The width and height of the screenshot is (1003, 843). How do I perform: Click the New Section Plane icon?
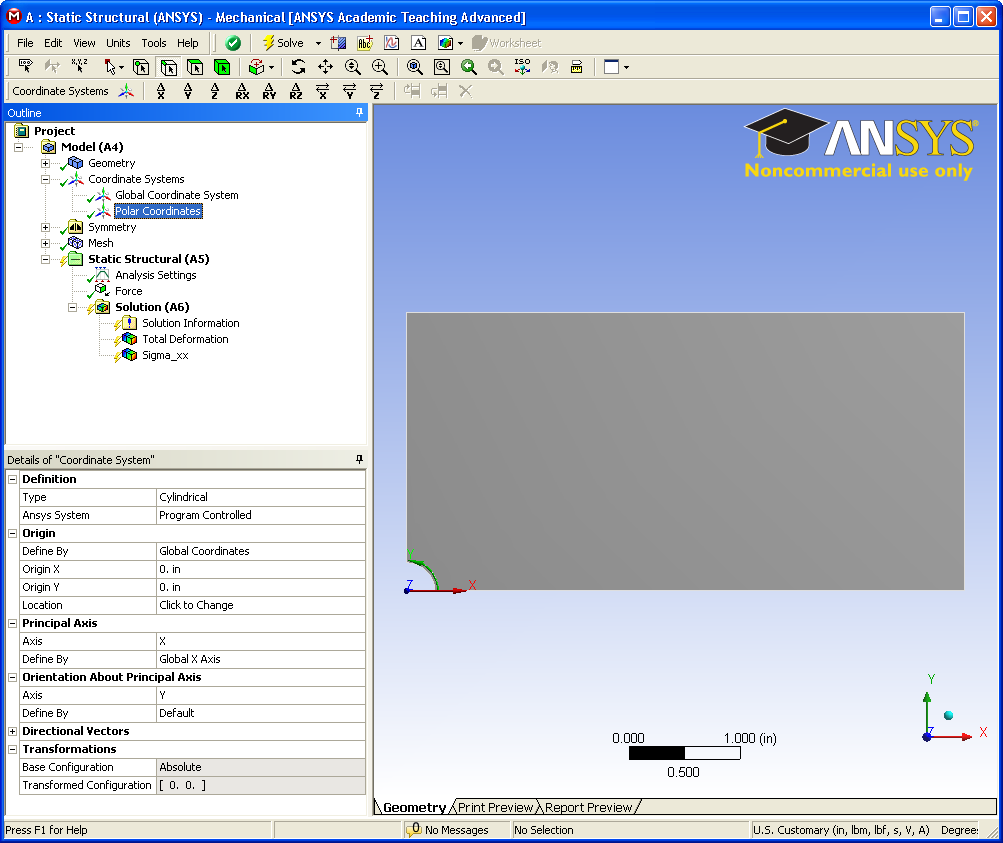[x=338, y=43]
